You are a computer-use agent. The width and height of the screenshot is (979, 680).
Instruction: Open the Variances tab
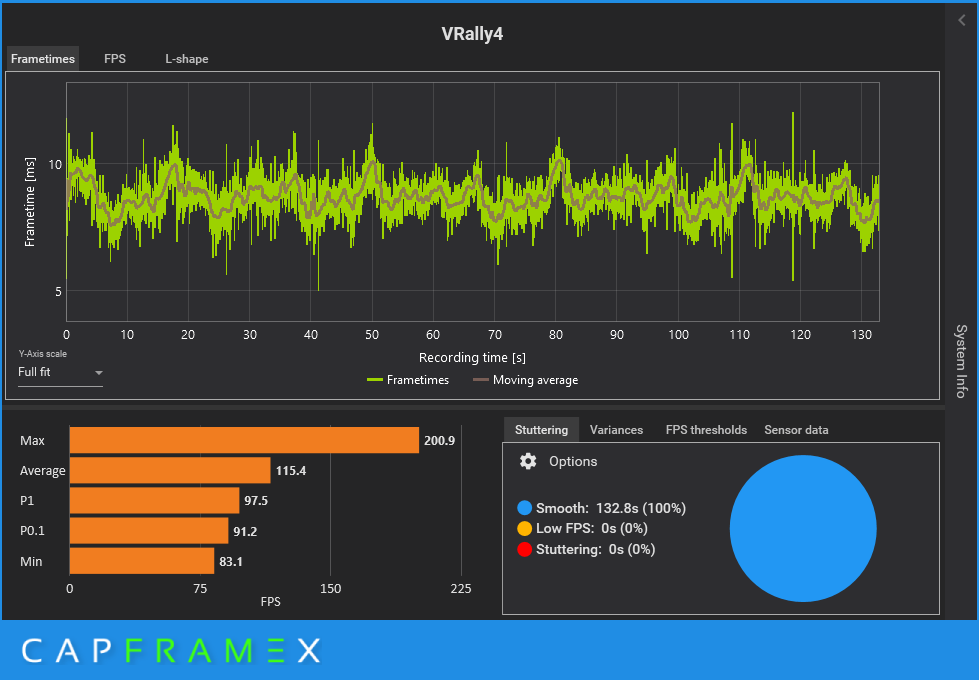(x=616, y=430)
